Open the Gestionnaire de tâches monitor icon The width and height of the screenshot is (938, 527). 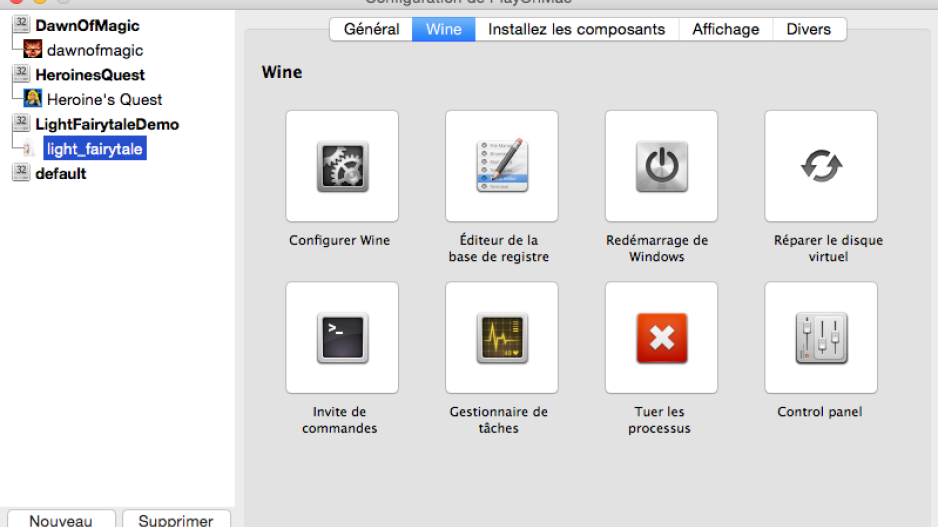click(x=502, y=338)
